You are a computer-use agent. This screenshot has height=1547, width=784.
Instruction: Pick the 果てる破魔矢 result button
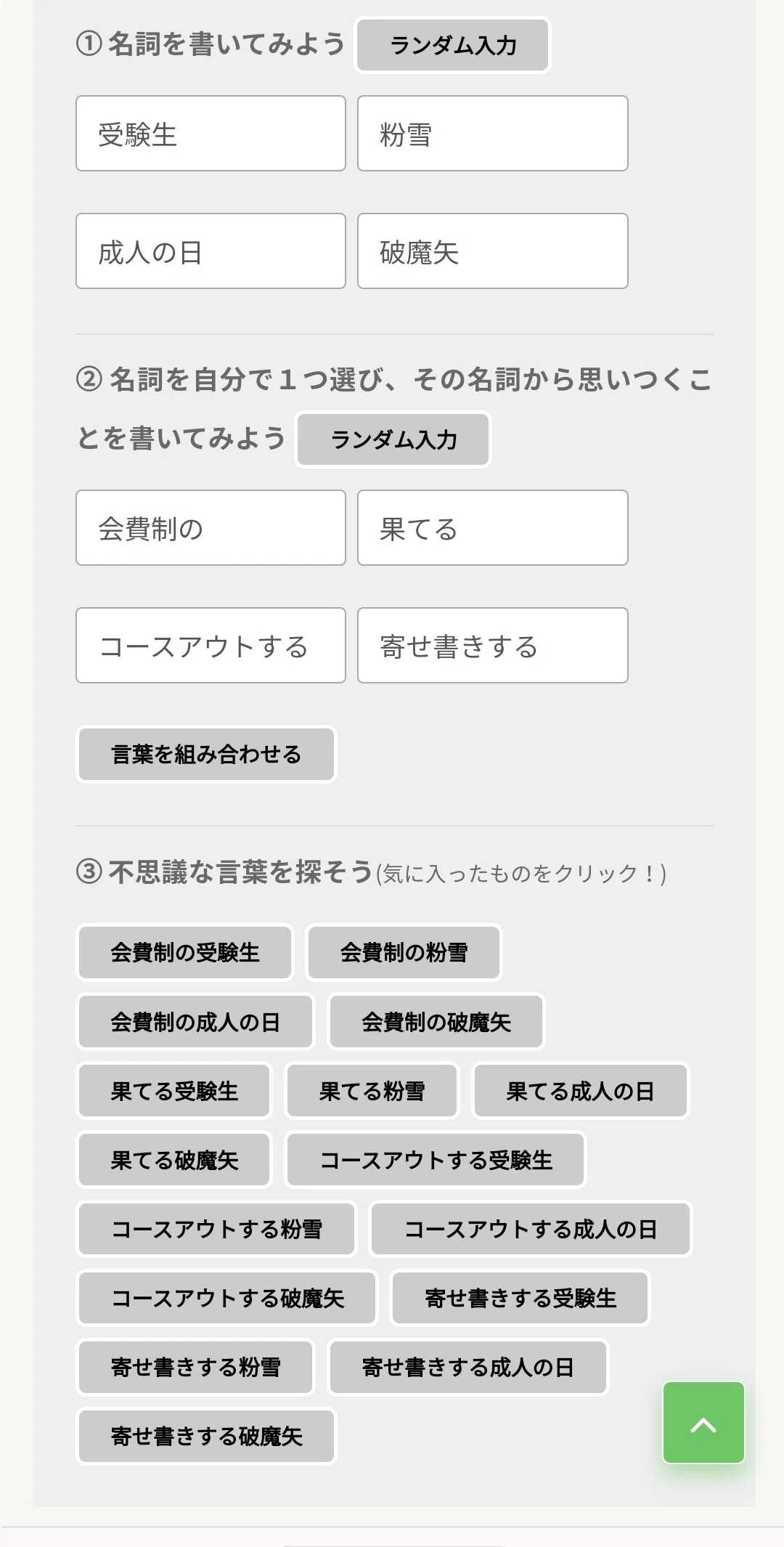[x=174, y=1160]
